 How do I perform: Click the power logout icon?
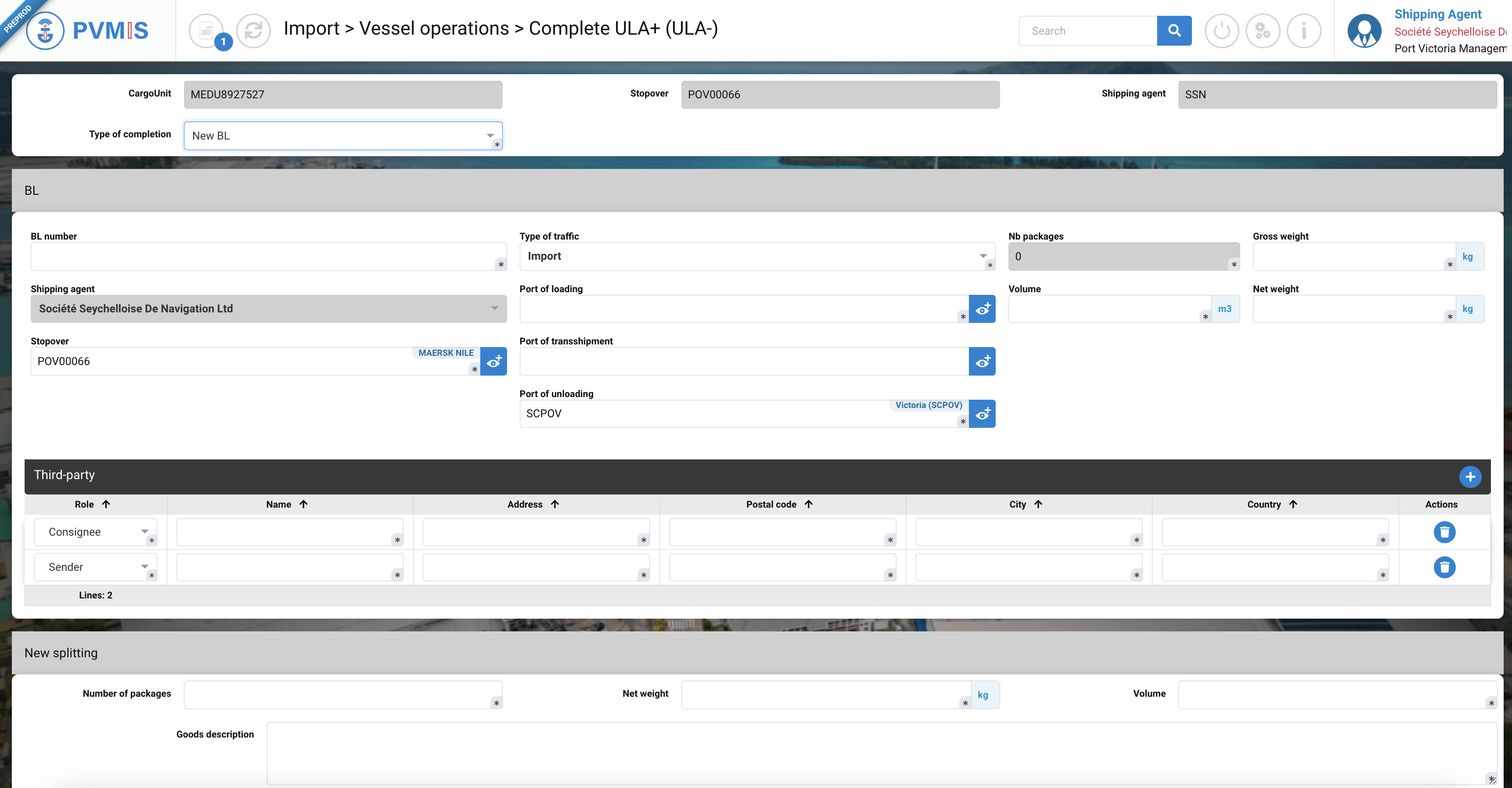pos(1221,31)
